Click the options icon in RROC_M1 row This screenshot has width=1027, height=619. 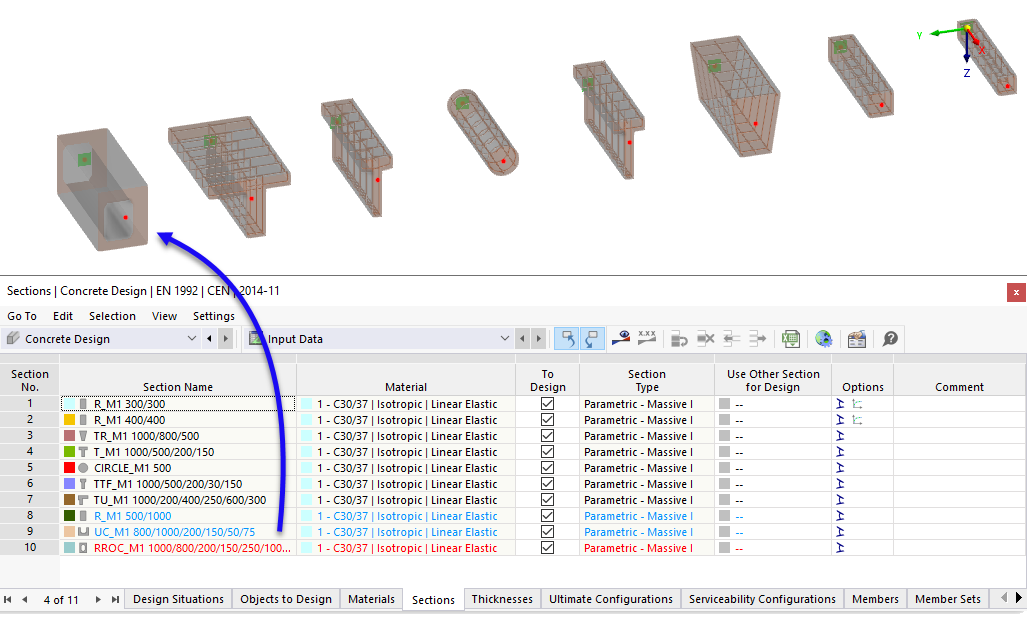point(840,548)
